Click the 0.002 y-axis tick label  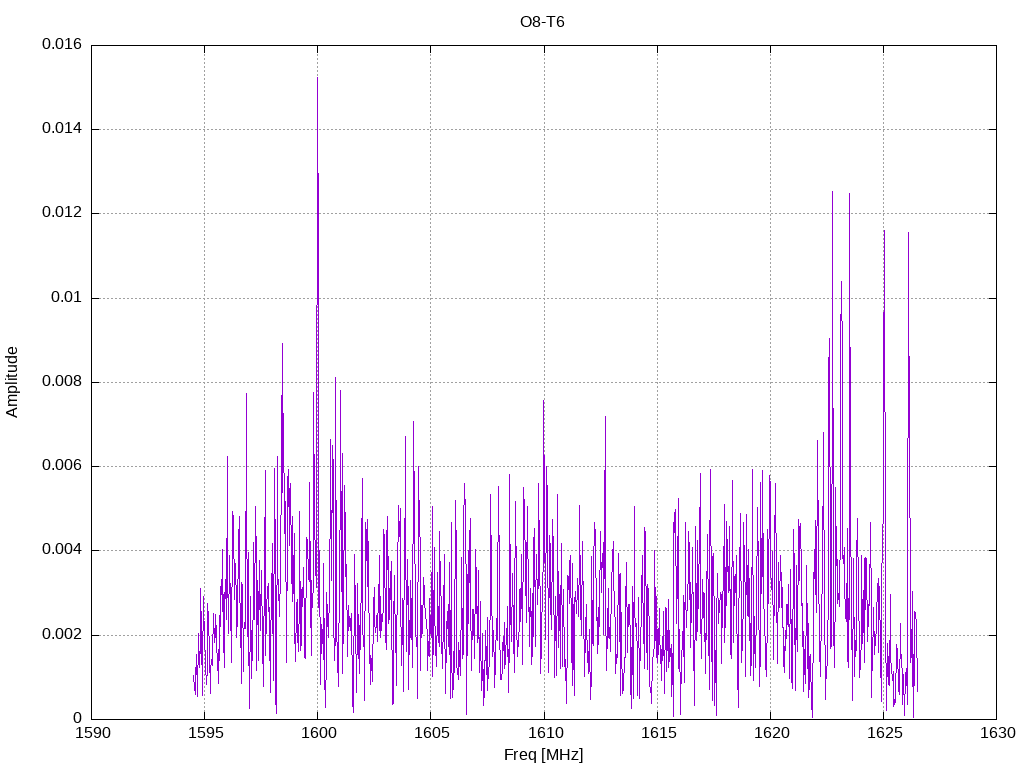62,635
